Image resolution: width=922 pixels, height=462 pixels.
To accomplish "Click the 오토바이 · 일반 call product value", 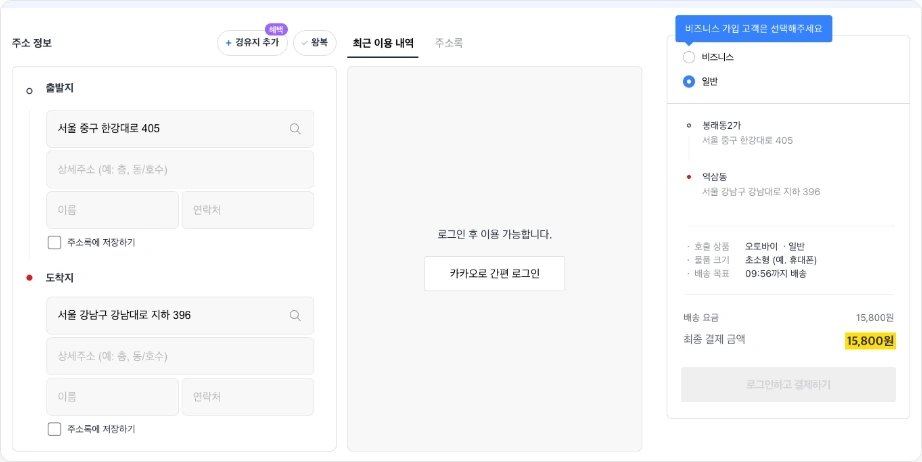I will pyautogui.click(x=774, y=246).
